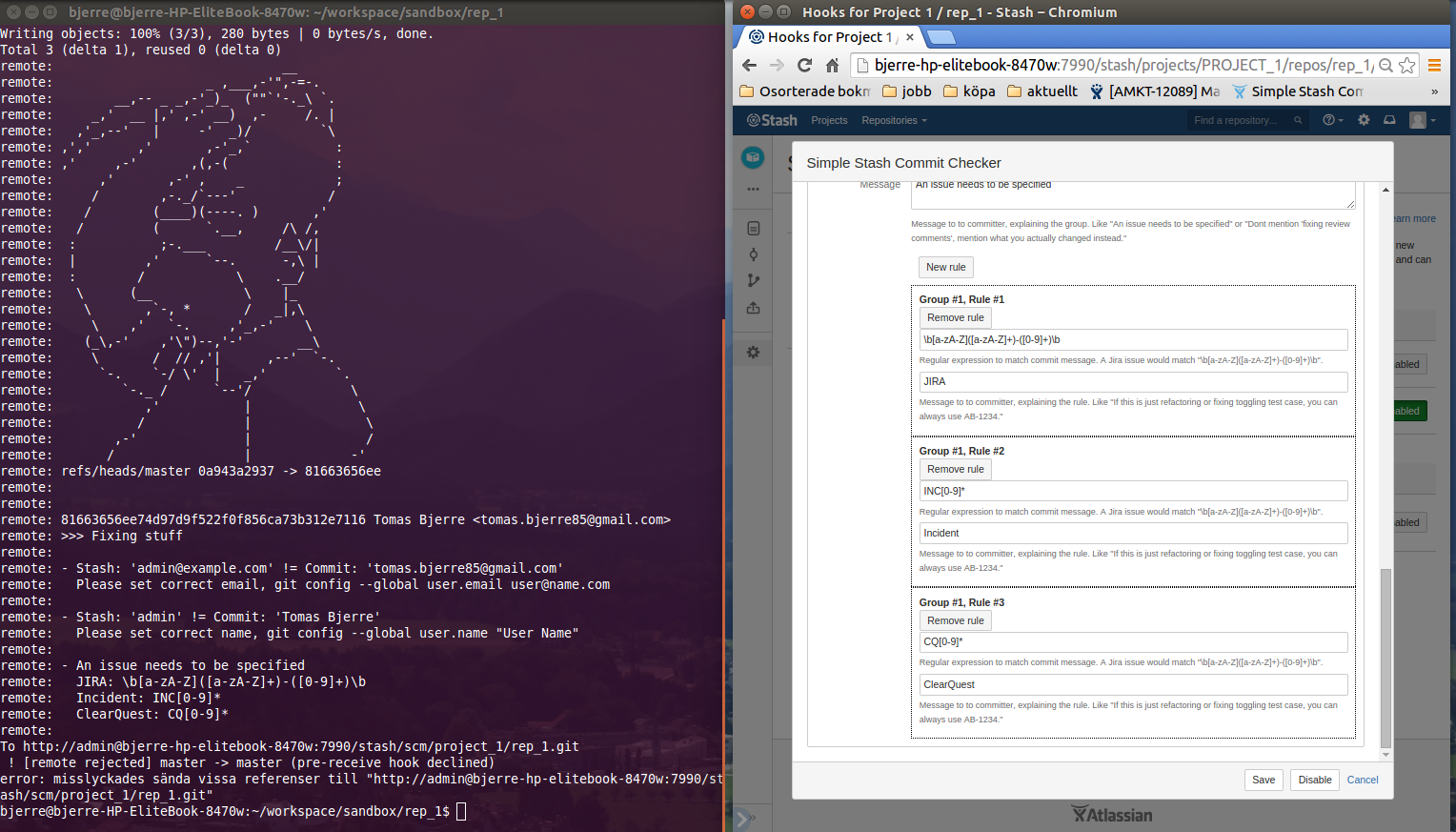Reload the Stash page
This screenshot has width=1456, height=832.
coord(804,65)
